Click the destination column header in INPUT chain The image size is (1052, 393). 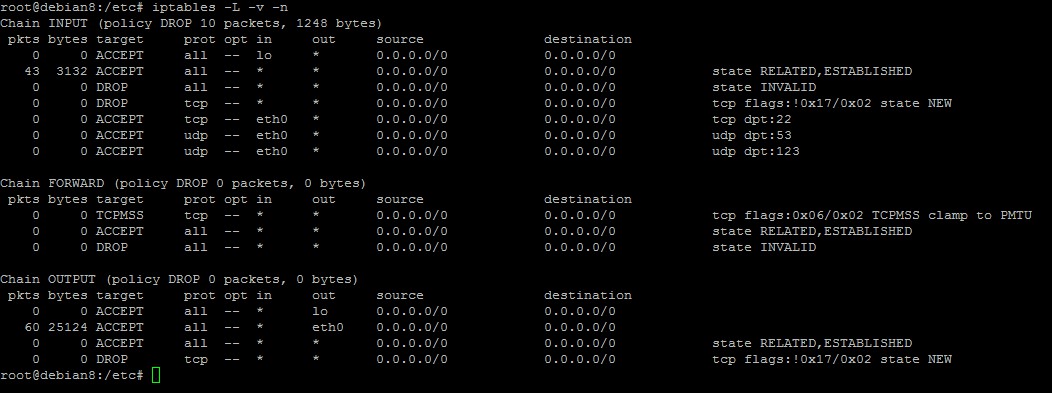click(588, 40)
